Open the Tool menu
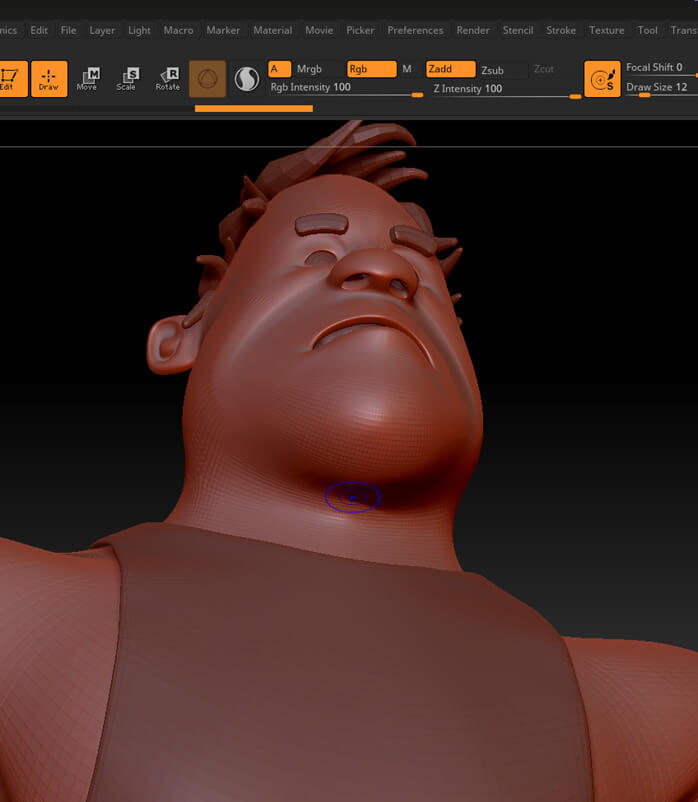 (647, 30)
